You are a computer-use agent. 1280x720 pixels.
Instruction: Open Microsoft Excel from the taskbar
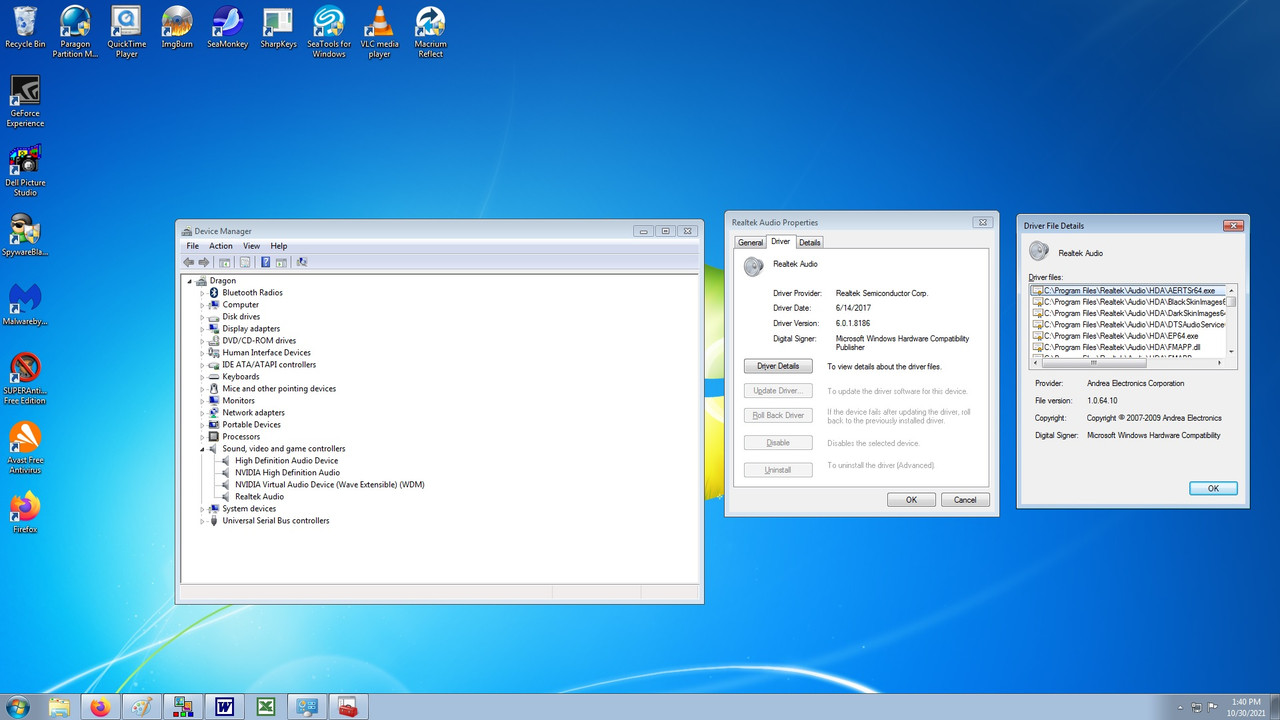coord(267,707)
